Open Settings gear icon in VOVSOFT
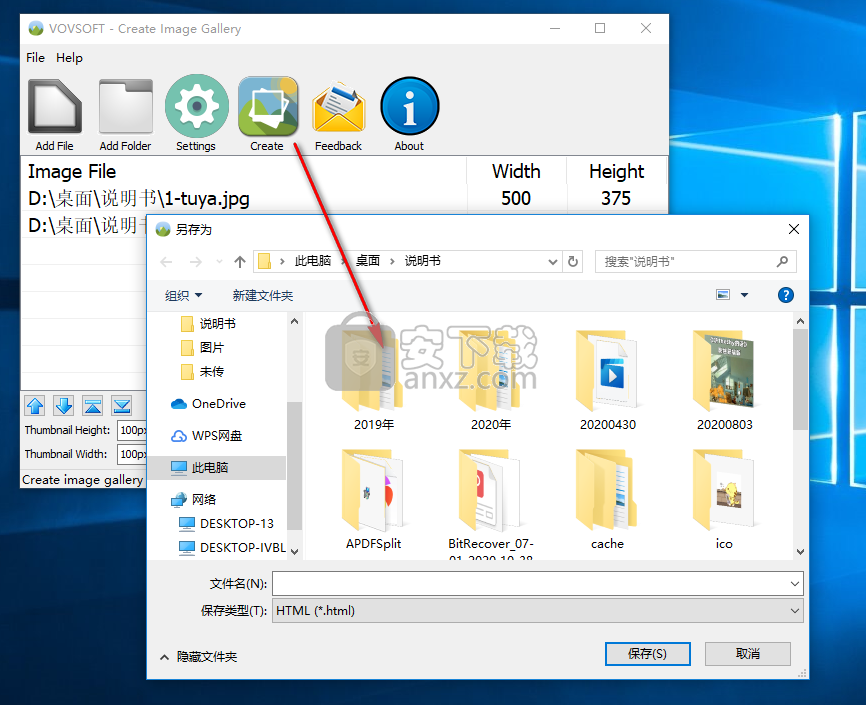The width and height of the screenshot is (866, 705). pos(196,106)
